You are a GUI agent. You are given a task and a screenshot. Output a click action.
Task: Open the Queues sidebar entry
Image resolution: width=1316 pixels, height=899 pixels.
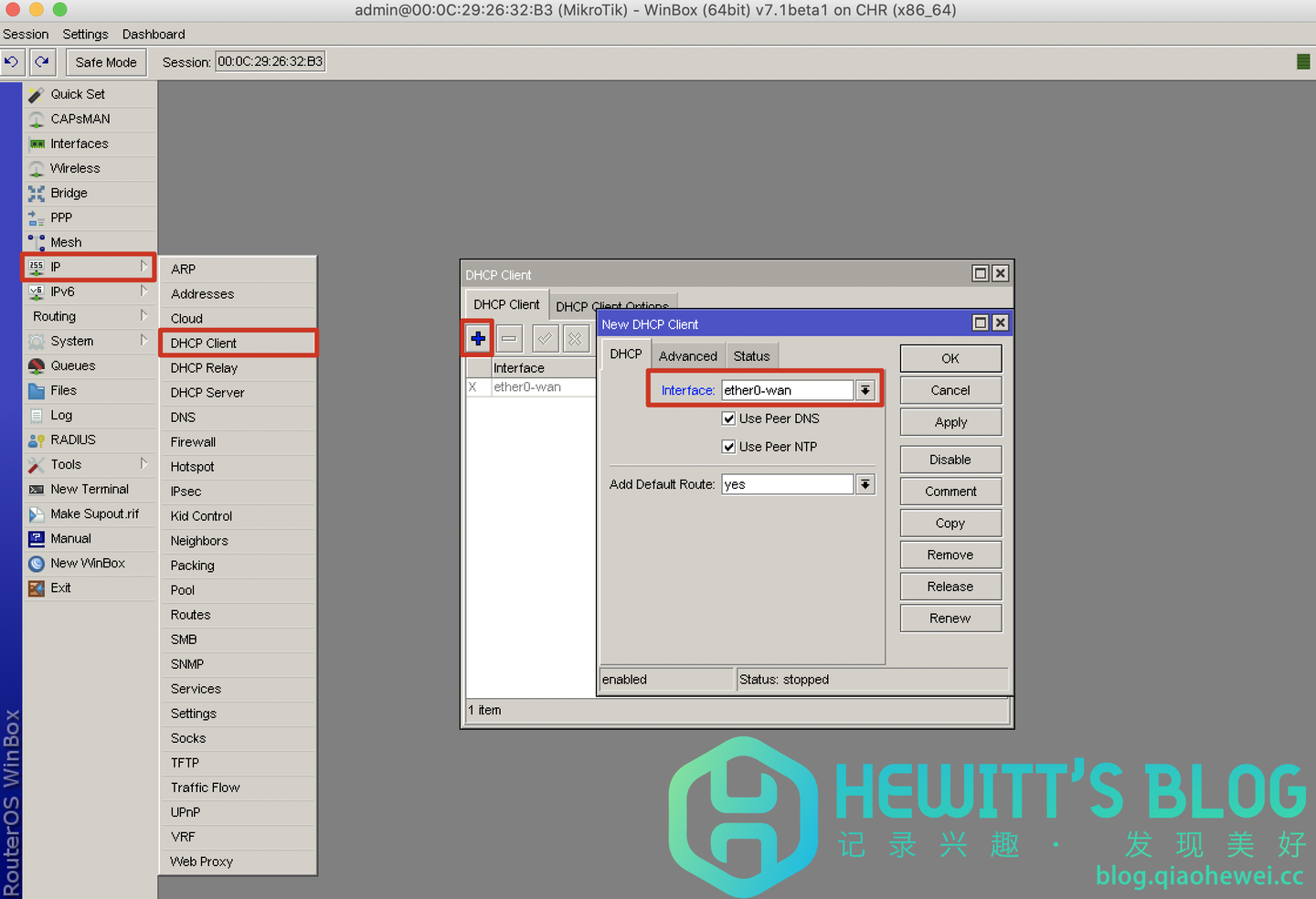point(90,365)
